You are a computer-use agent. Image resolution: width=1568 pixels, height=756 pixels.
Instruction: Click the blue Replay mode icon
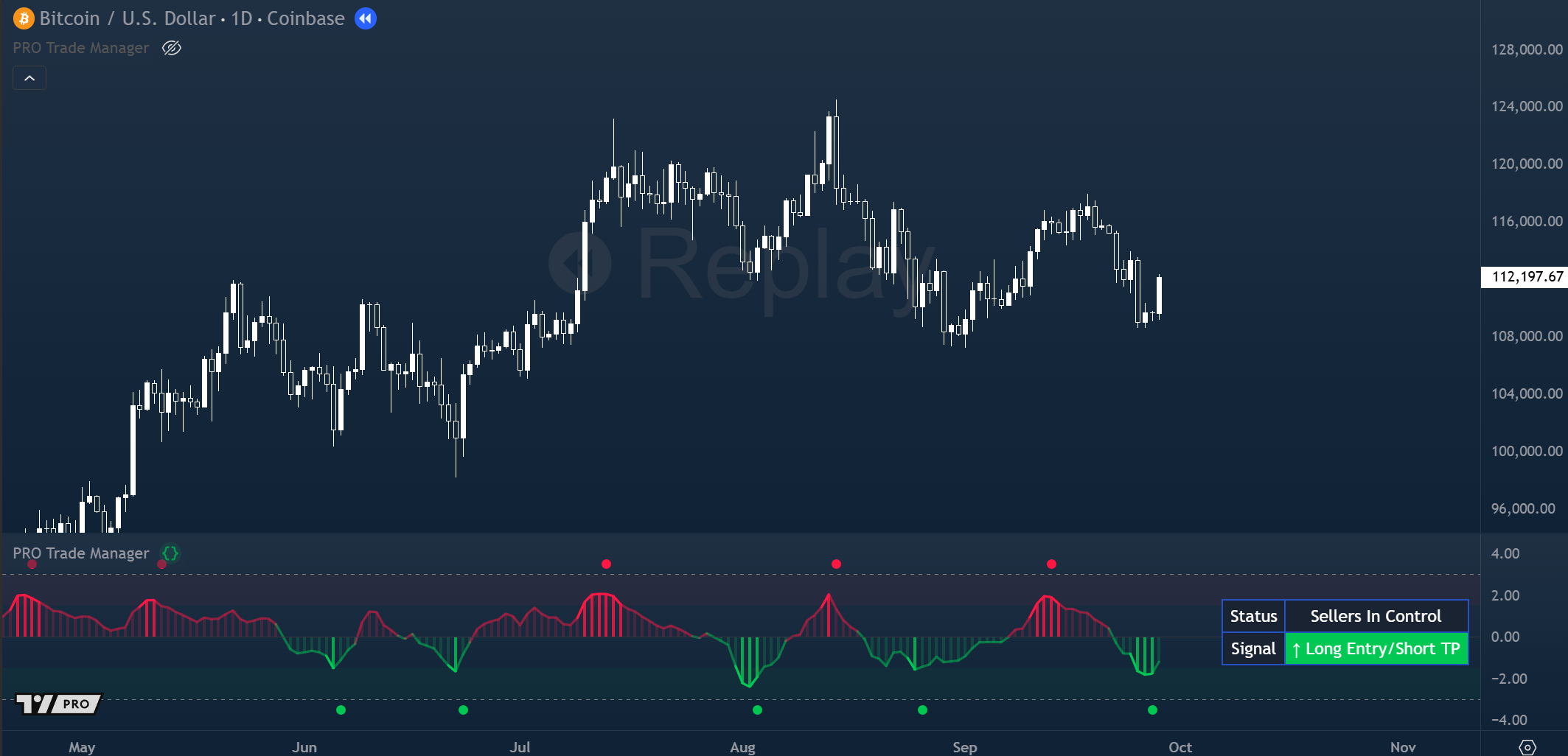pos(366,18)
